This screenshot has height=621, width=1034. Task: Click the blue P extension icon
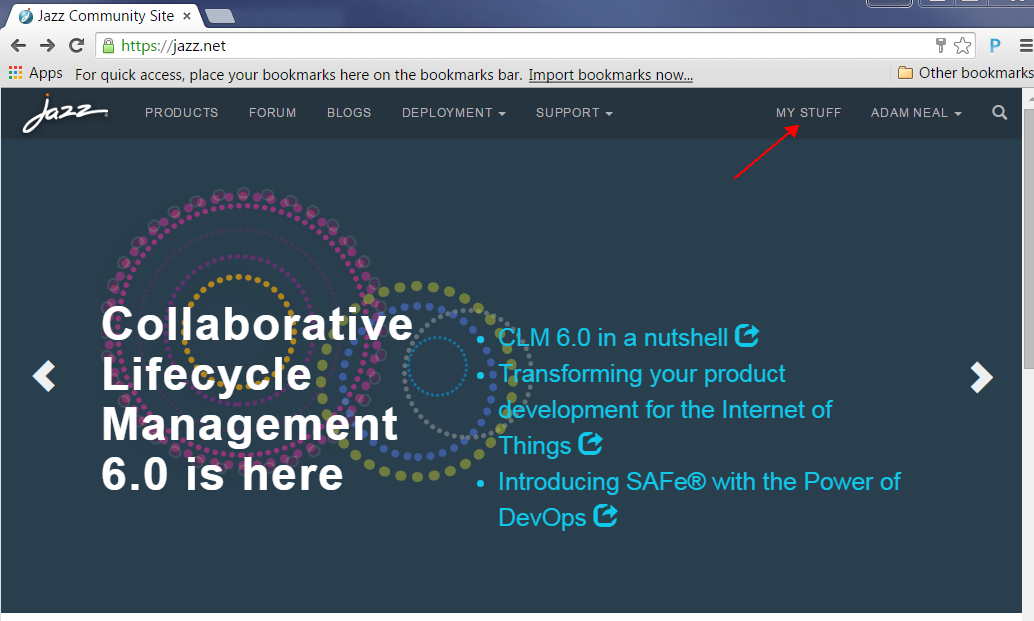click(995, 45)
